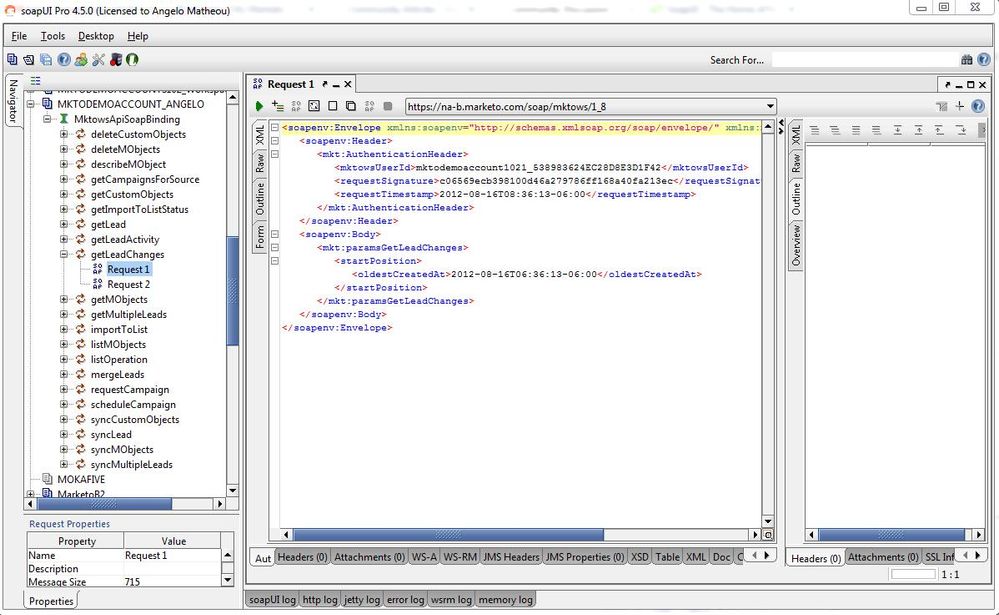Viewport: 999px width, 615px height.
Task: Select Request 2 in navigator tree
Action: coord(128,284)
